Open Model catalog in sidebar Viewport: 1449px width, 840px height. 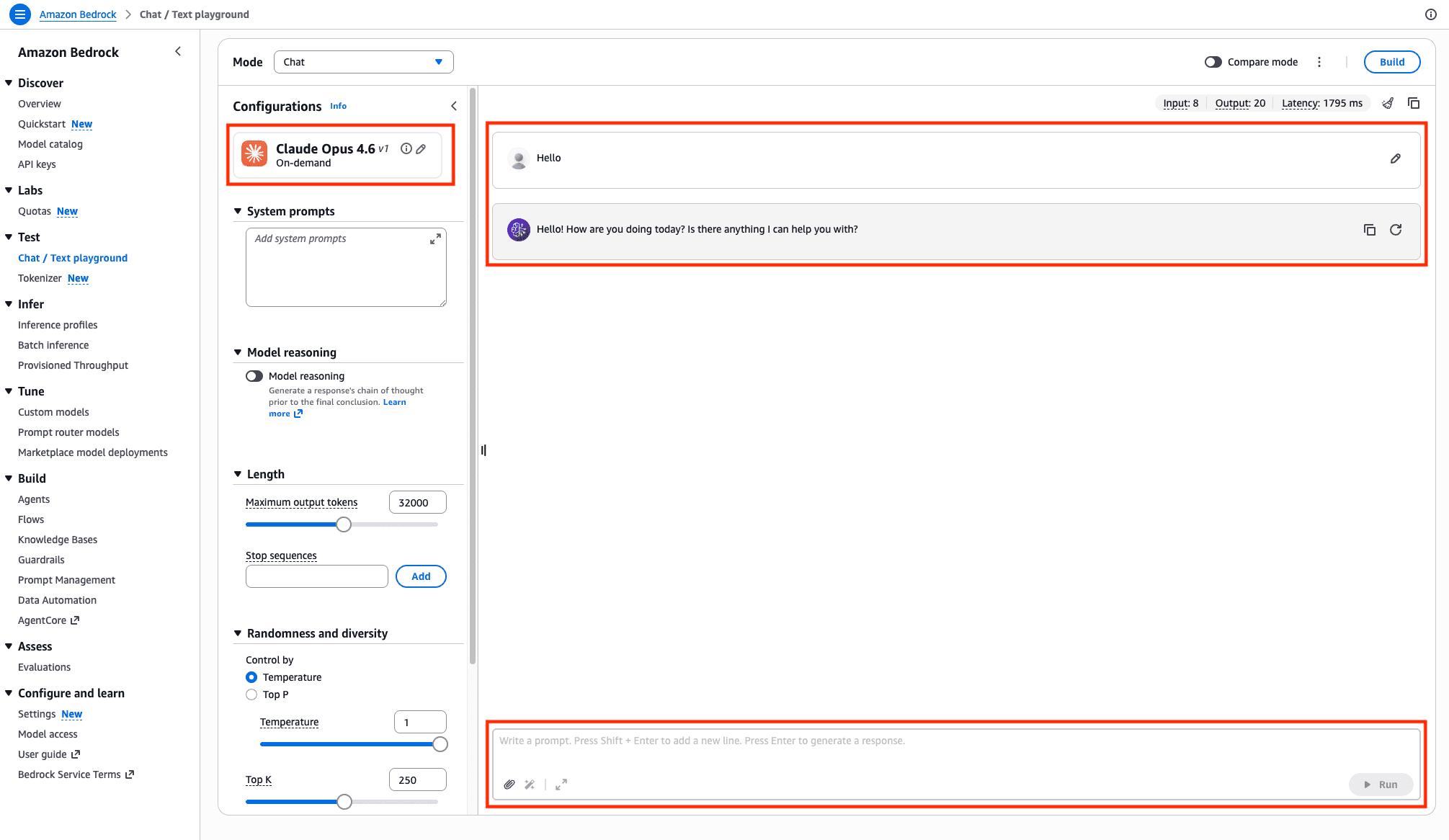pyautogui.click(x=50, y=144)
